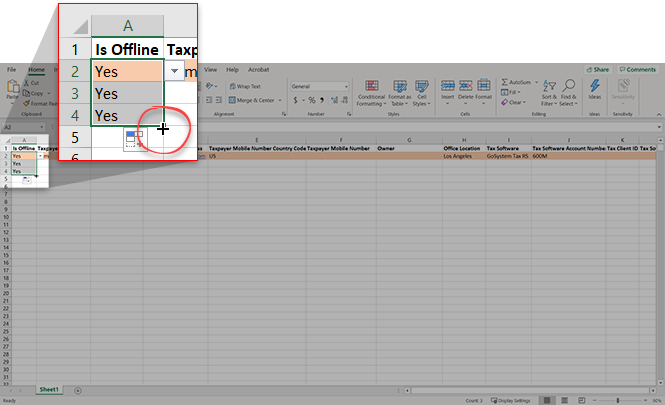Select column H header
Viewport: 665px width, 405px height.
click(x=464, y=140)
